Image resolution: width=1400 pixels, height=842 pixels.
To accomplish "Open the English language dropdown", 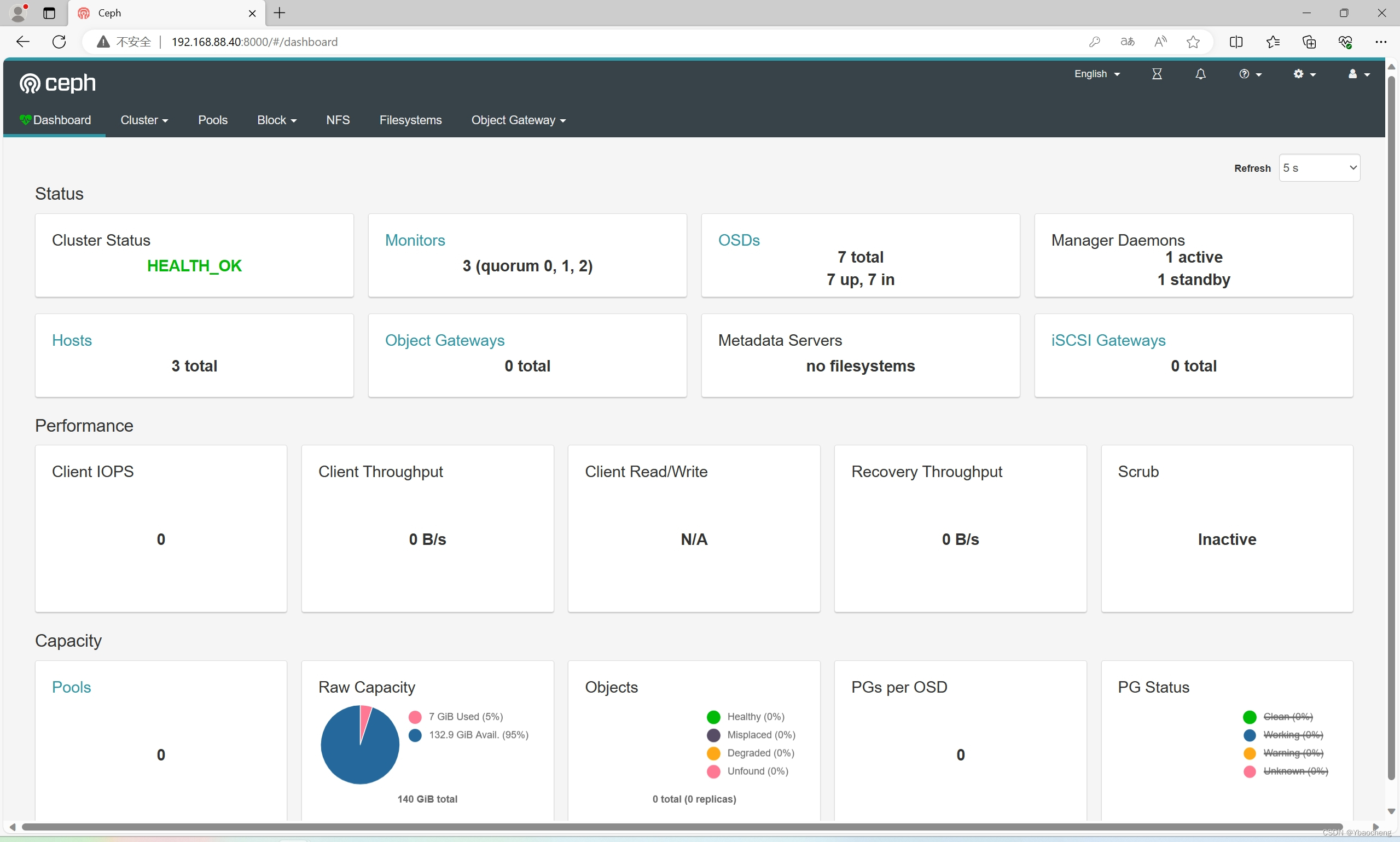I will (x=1096, y=74).
